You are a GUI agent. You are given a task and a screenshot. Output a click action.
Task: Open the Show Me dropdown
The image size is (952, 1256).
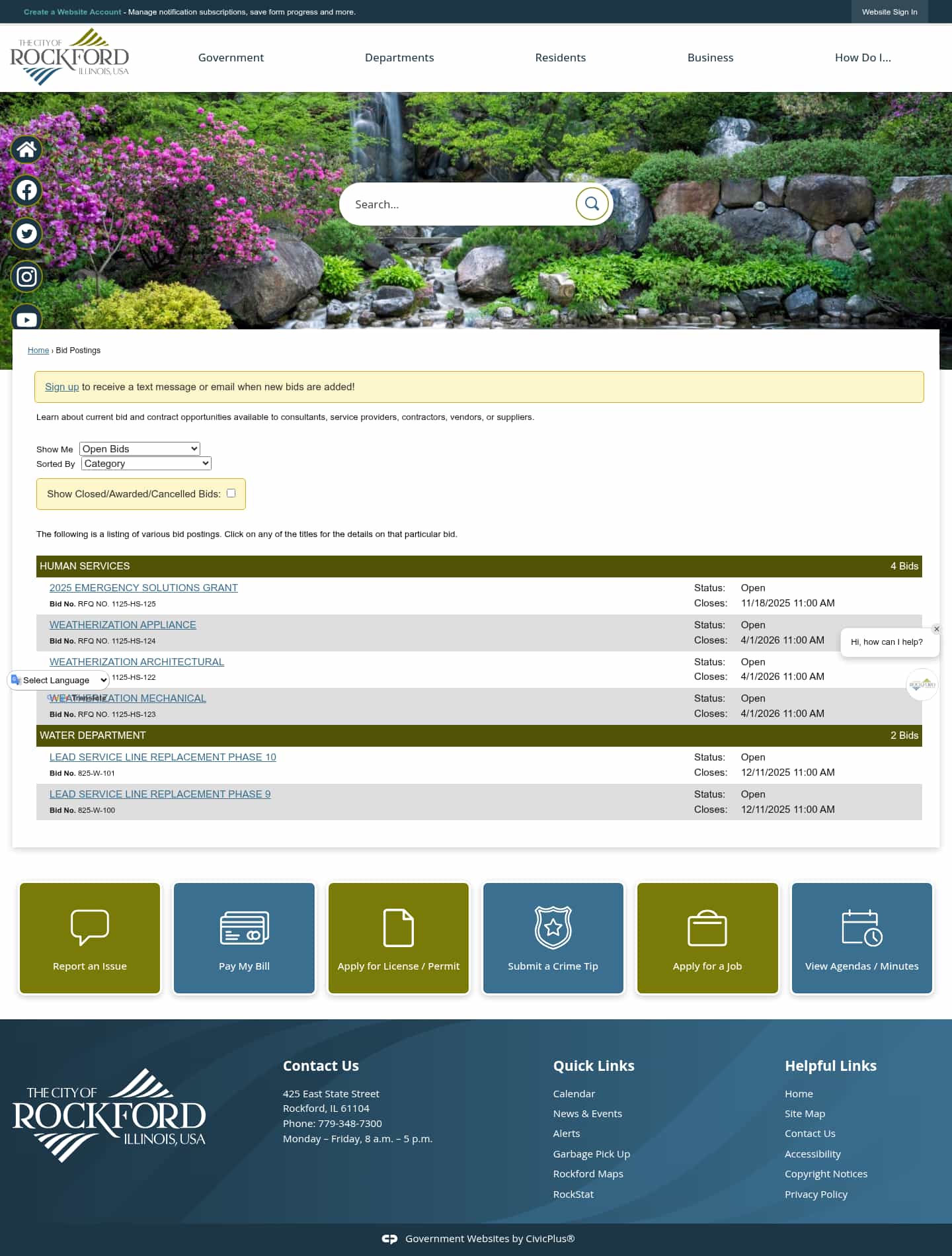pyautogui.click(x=139, y=448)
